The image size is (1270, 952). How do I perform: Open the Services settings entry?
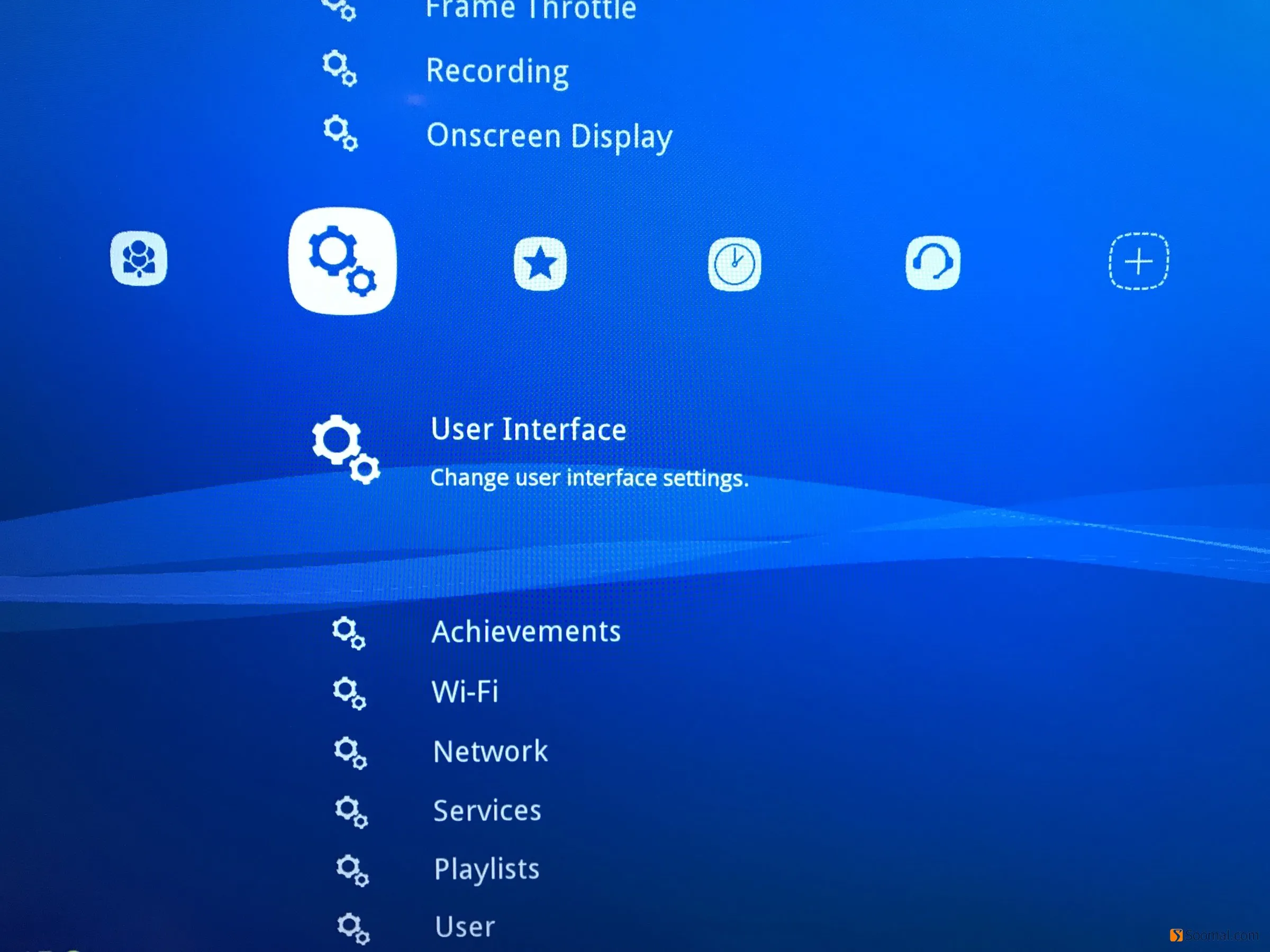(487, 810)
